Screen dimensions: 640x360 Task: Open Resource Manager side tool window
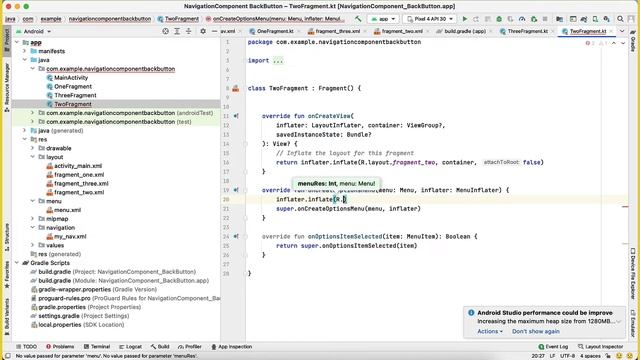[7, 87]
